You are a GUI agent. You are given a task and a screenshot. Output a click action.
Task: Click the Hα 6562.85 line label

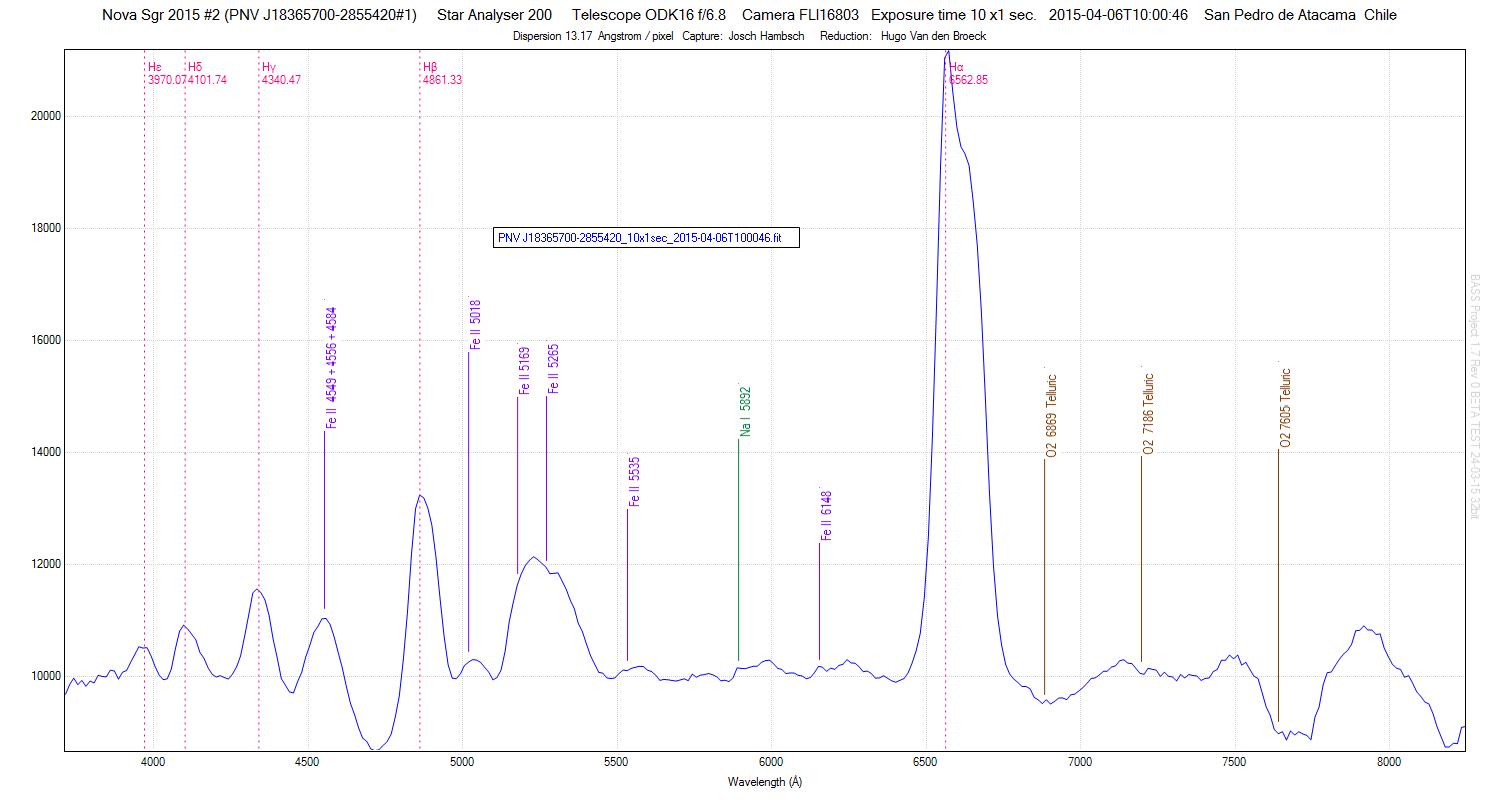pos(968,74)
